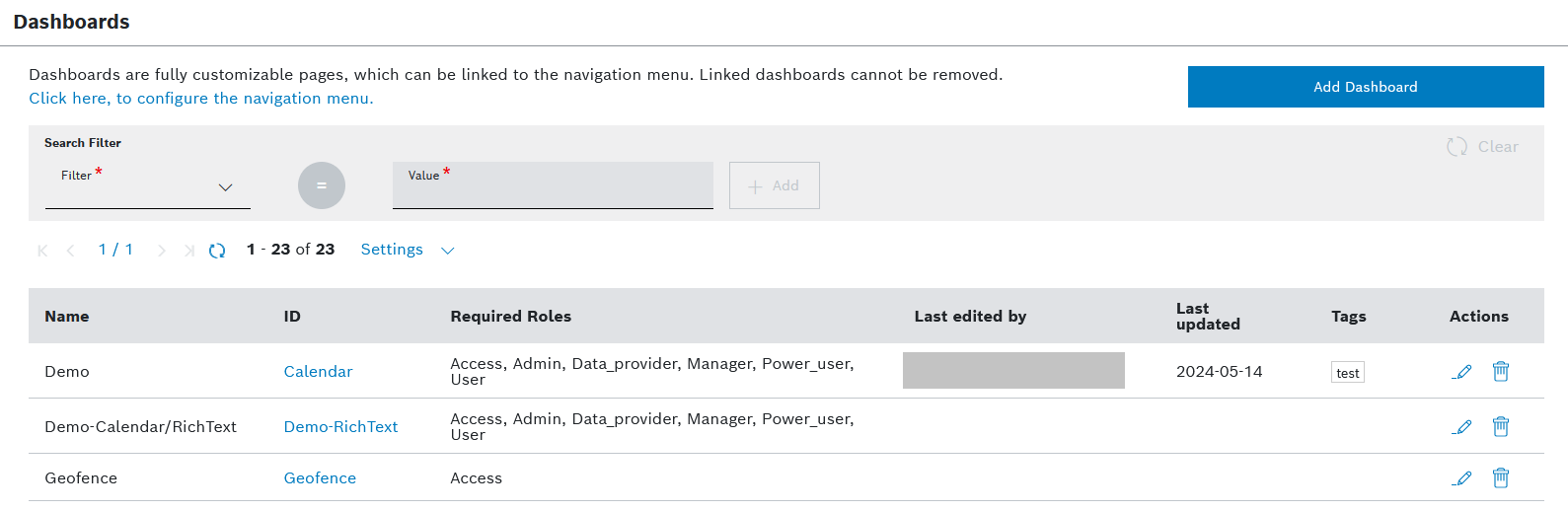The height and width of the screenshot is (511, 1568).
Task: Expand the Settings dropdown
Action: tap(407, 250)
